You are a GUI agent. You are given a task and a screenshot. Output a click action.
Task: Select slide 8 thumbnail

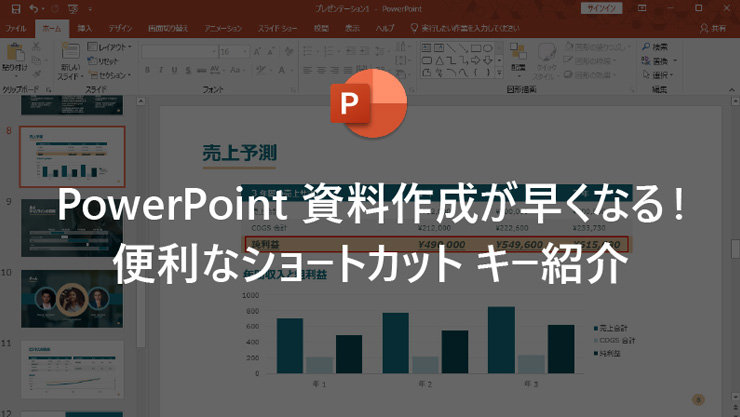coord(72,157)
